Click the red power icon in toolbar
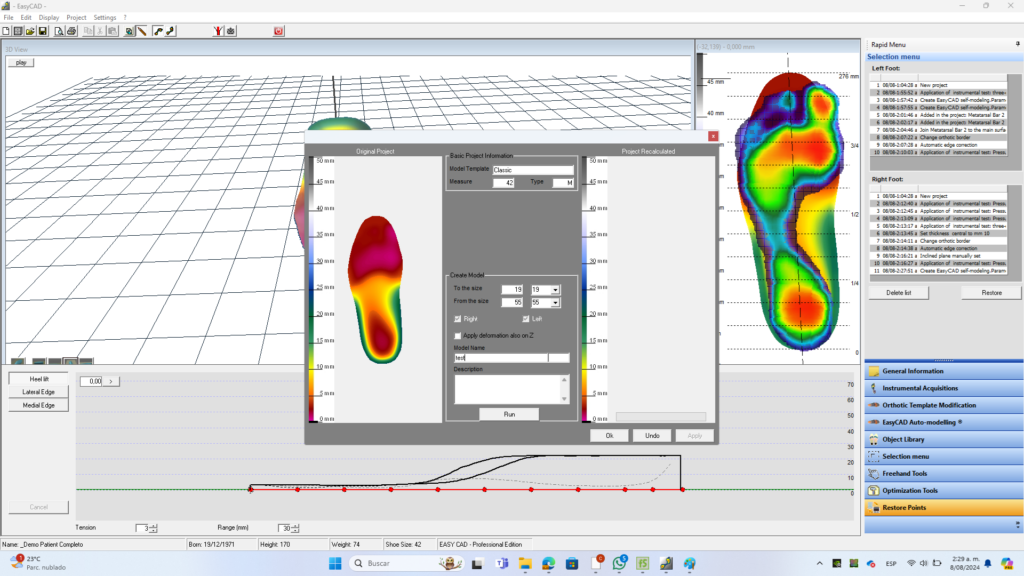Image resolution: width=1024 pixels, height=576 pixels. point(278,31)
